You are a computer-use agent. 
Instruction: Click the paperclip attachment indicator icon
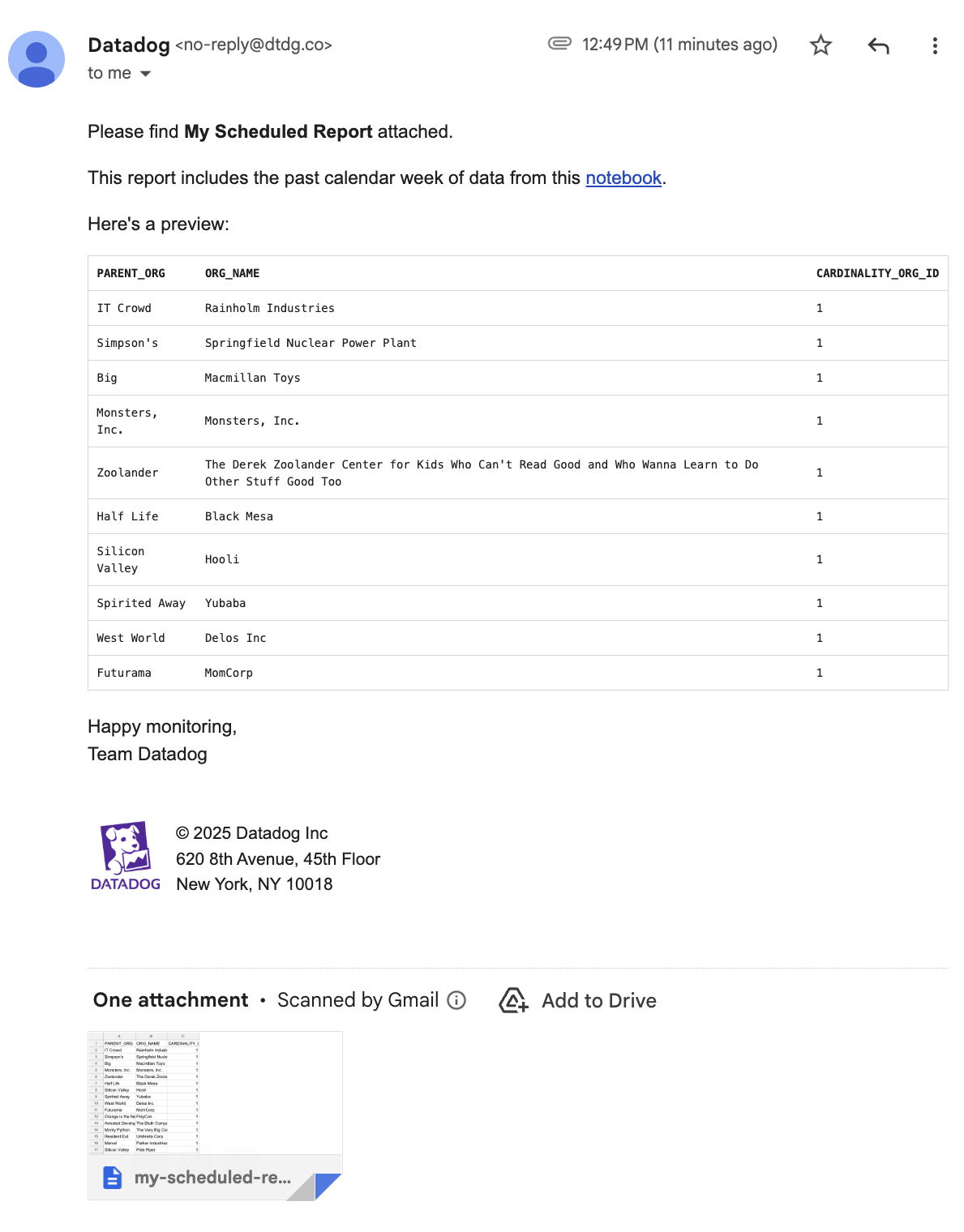(x=559, y=44)
